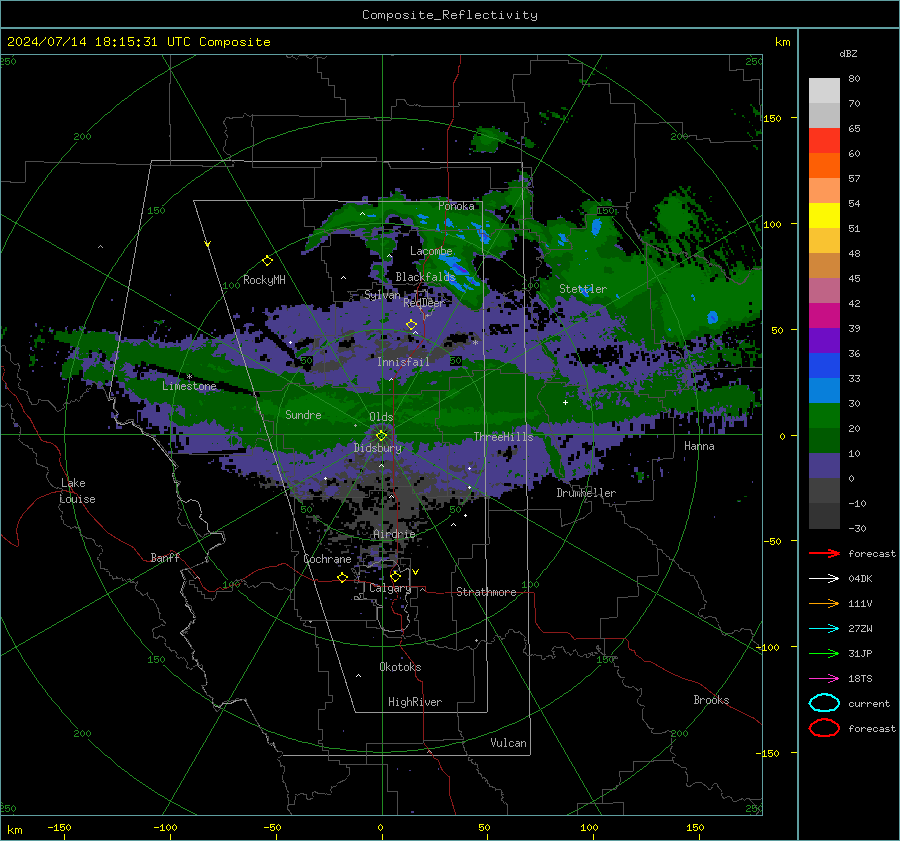Click the yellow diamond marker above the Calgary label
Viewport: 900px width, 841px height.
pyautogui.click(x=395, y=576)
